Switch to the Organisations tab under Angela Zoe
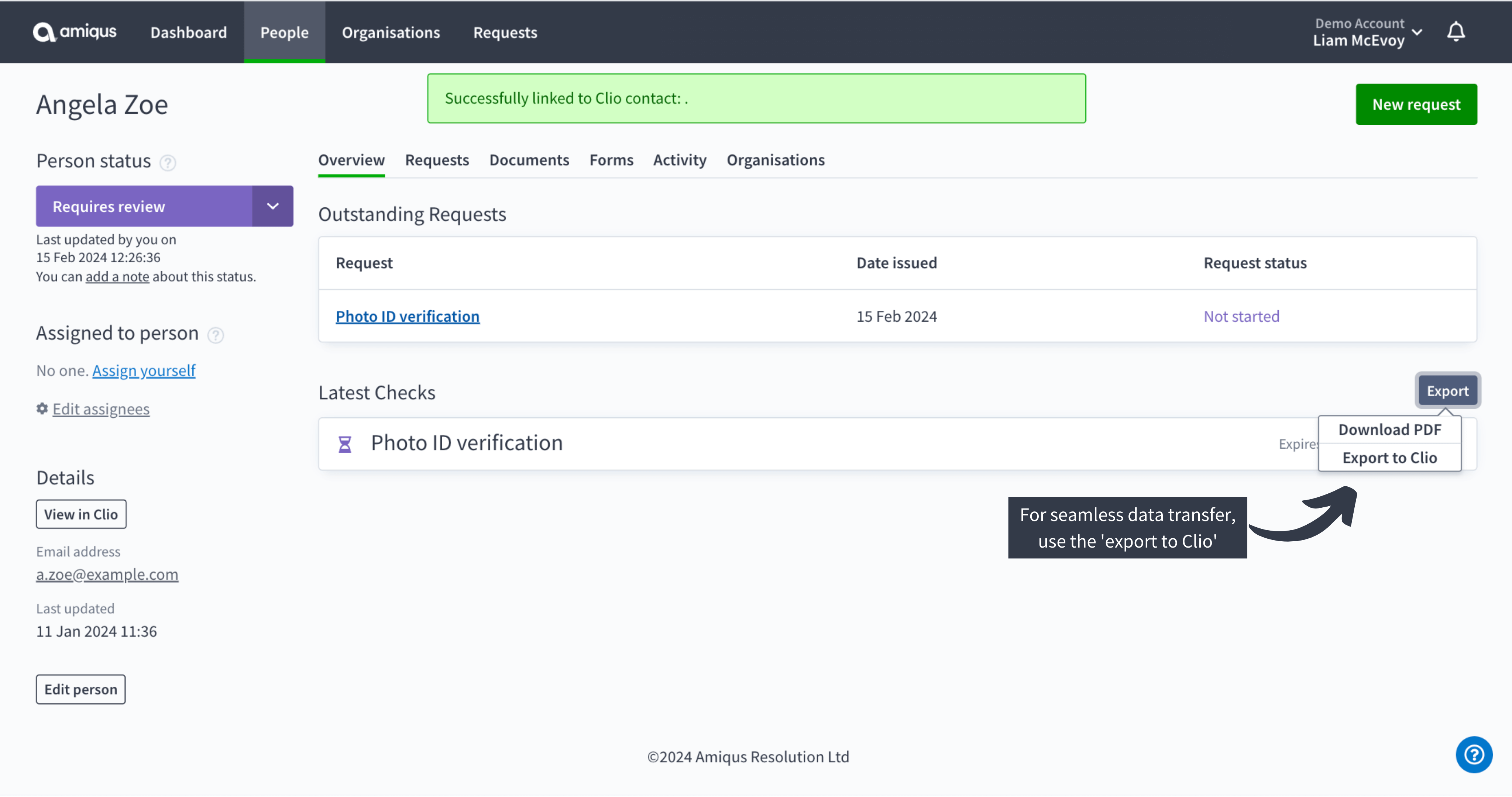This screenshot has height=797, width=1512. point(775,160)
